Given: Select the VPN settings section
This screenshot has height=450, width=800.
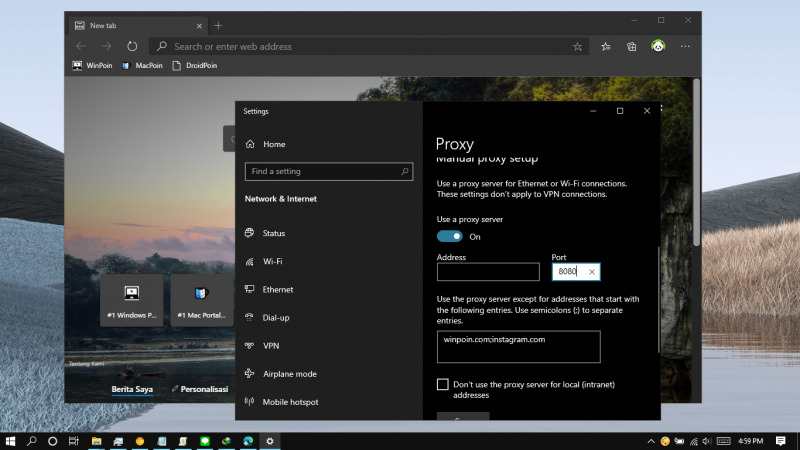Looking at the screenshot, I should [x=270, y=345].
